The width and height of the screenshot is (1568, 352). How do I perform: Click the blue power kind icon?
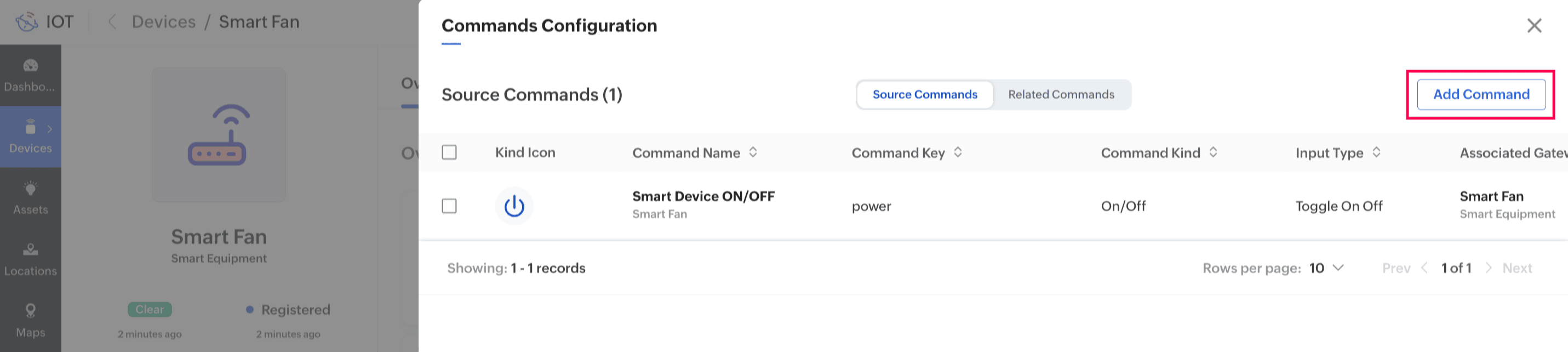(514, 206)
